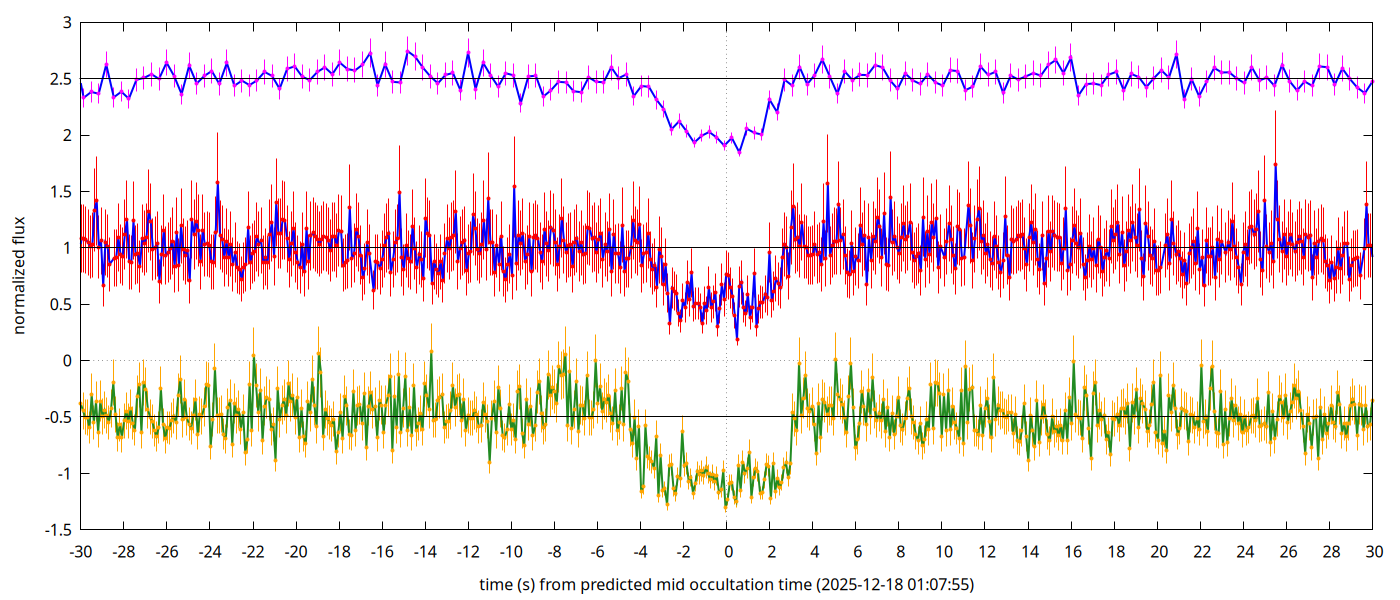Click the 'normalized flux' y-axis label
This screenshot has width=1400, height=600.
tap(19, 276)
